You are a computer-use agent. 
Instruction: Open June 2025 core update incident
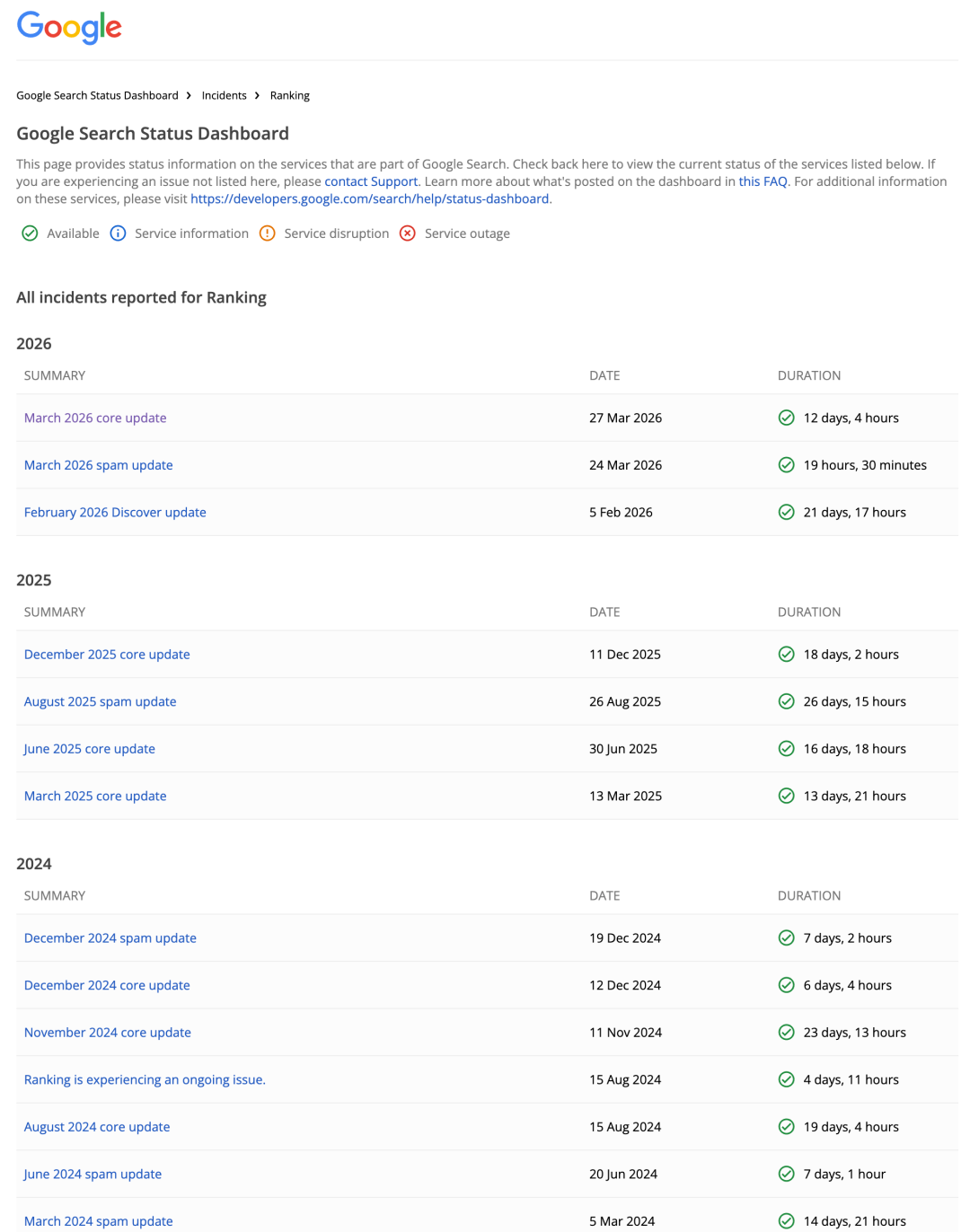pyautogui.click(x=89, y=749)
